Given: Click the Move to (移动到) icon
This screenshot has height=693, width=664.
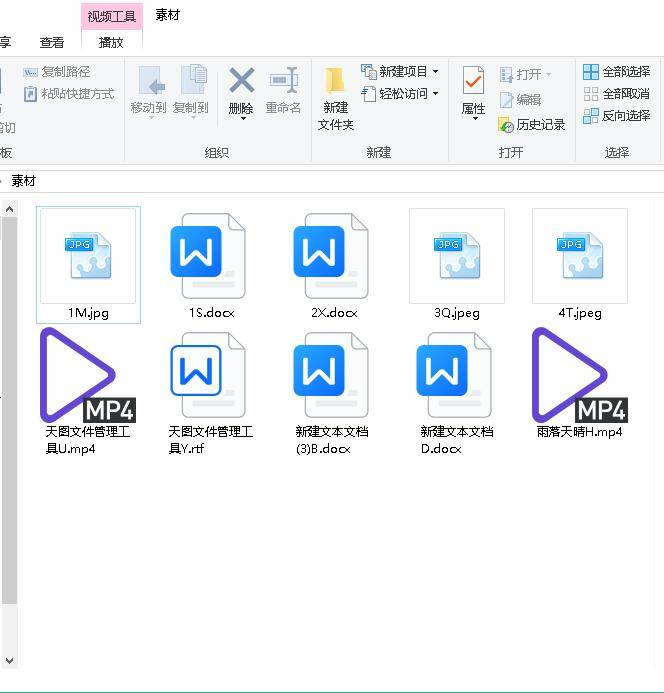Looking at the screenshot, I should (x=150, y=80).
